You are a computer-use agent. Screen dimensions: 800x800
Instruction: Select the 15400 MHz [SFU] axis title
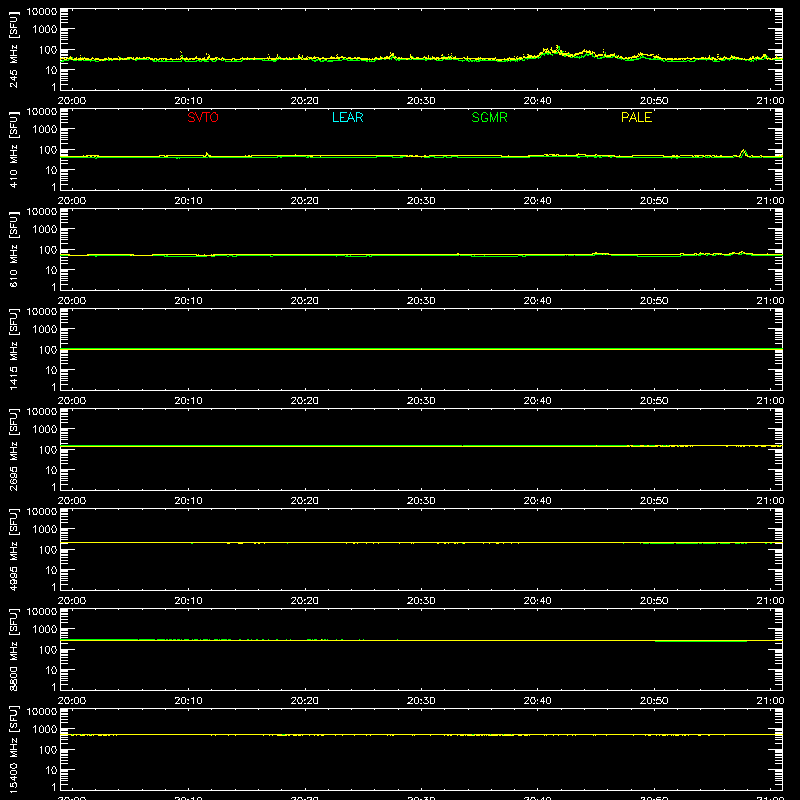click(x=13, y=749)
